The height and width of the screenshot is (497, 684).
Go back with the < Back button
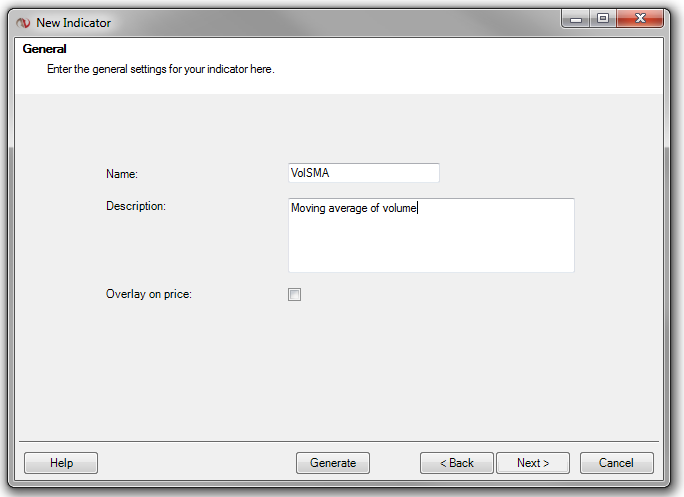coord(456,463)
